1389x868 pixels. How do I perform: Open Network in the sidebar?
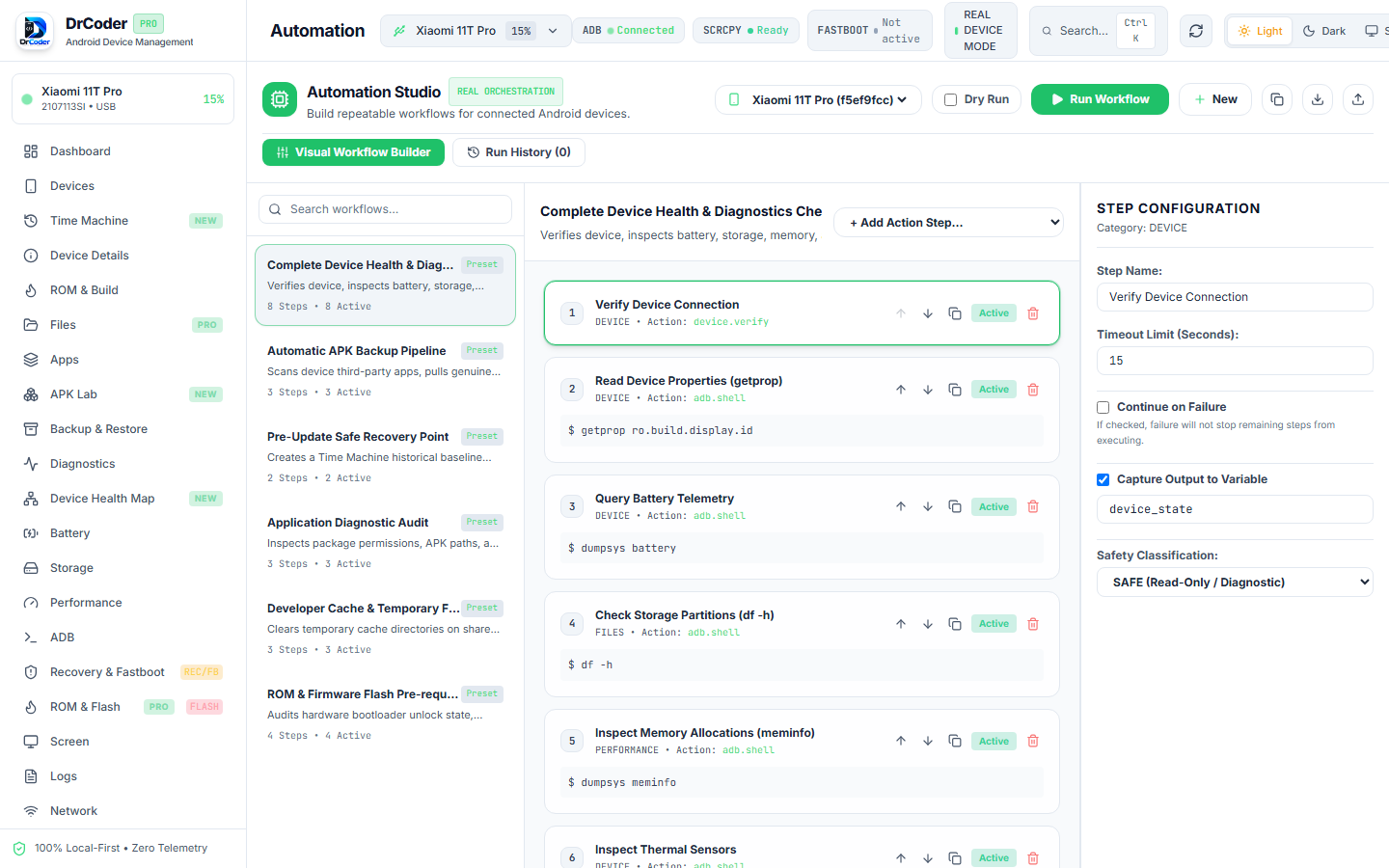point(123,811)
